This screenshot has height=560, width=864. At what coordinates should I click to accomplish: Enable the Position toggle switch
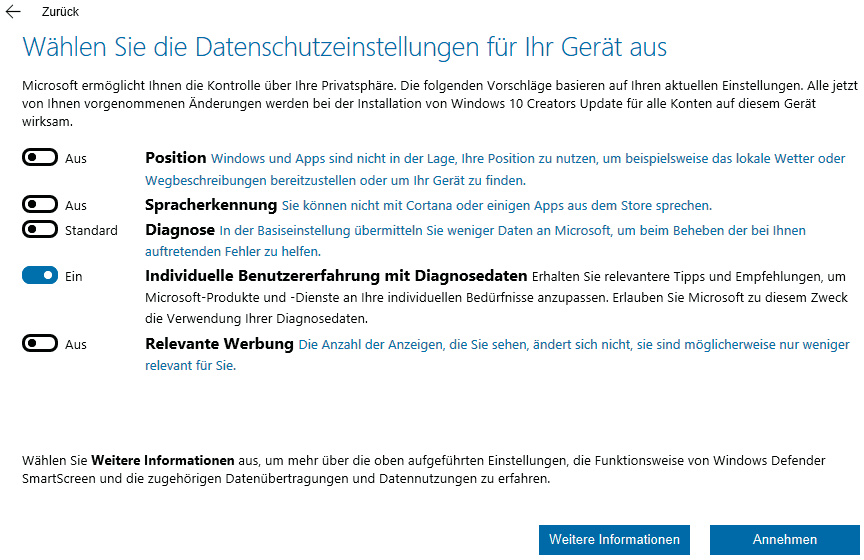click(x=40, y=158)
